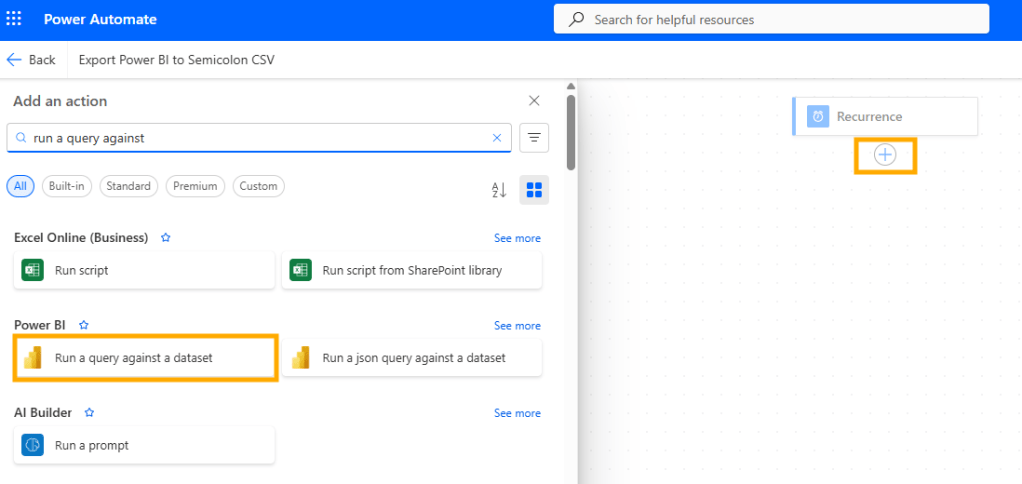The image size is (1022, 484).
Task: Click the Recurrence clock icon
Action: coord(818,117)
